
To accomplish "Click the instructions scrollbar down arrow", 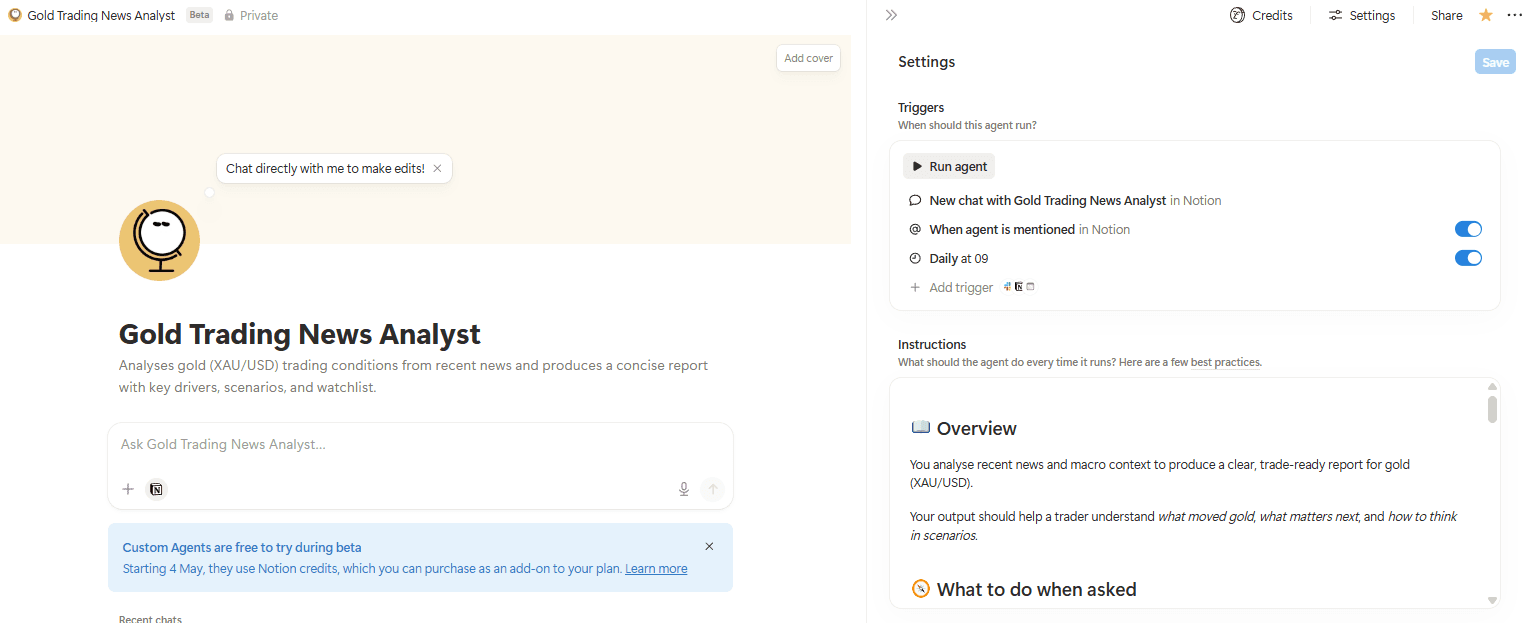I will (x=1492, y=600).
